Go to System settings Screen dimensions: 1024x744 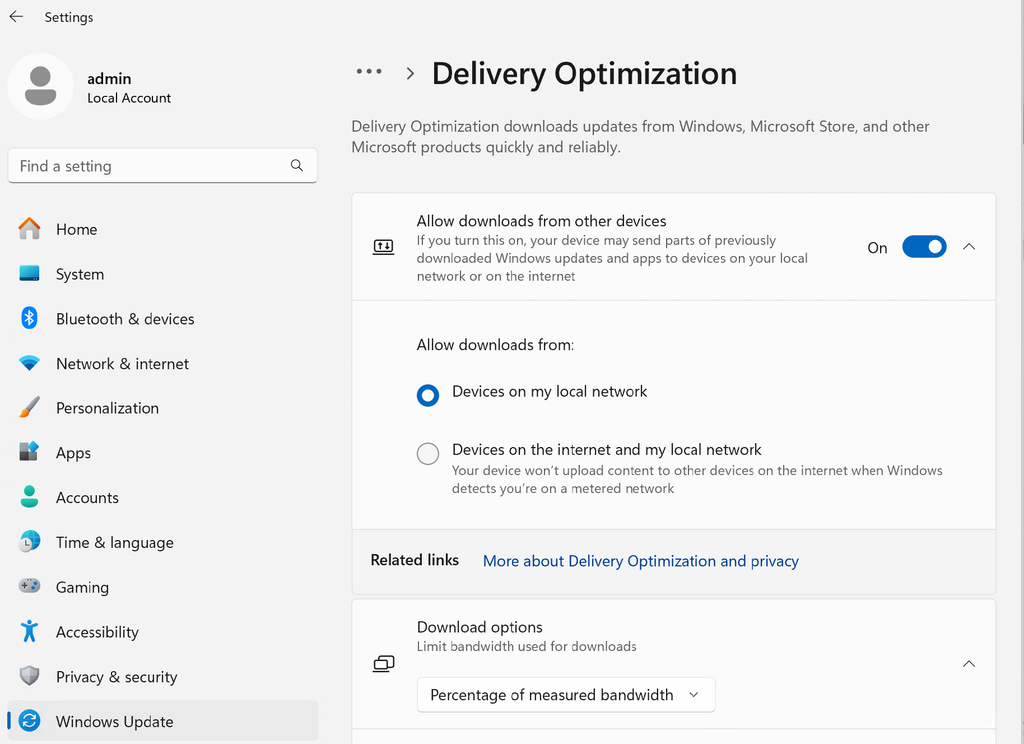80,274
